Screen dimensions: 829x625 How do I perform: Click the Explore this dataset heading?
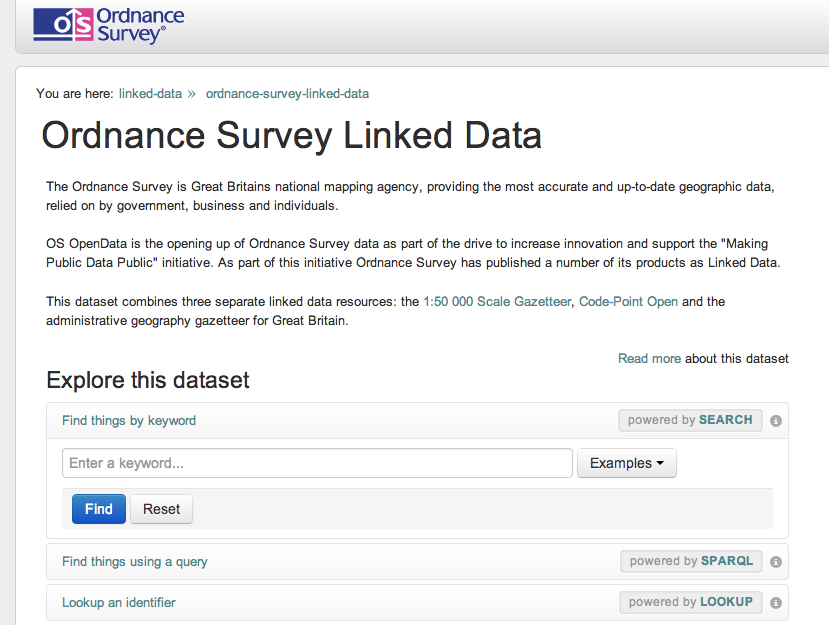click(148, 380)
